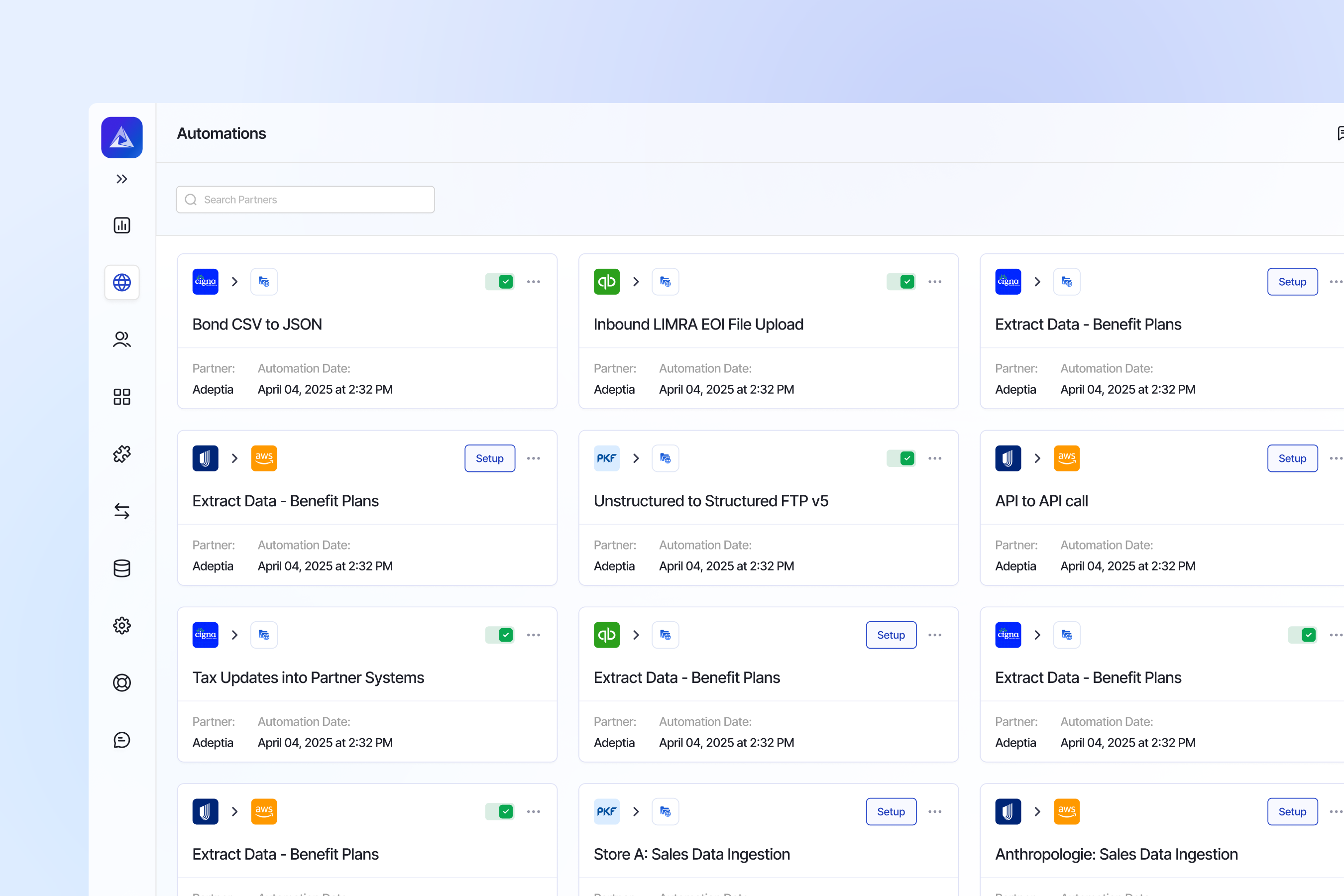Expand the sidebar with double chevron

(x=122, y=179)
